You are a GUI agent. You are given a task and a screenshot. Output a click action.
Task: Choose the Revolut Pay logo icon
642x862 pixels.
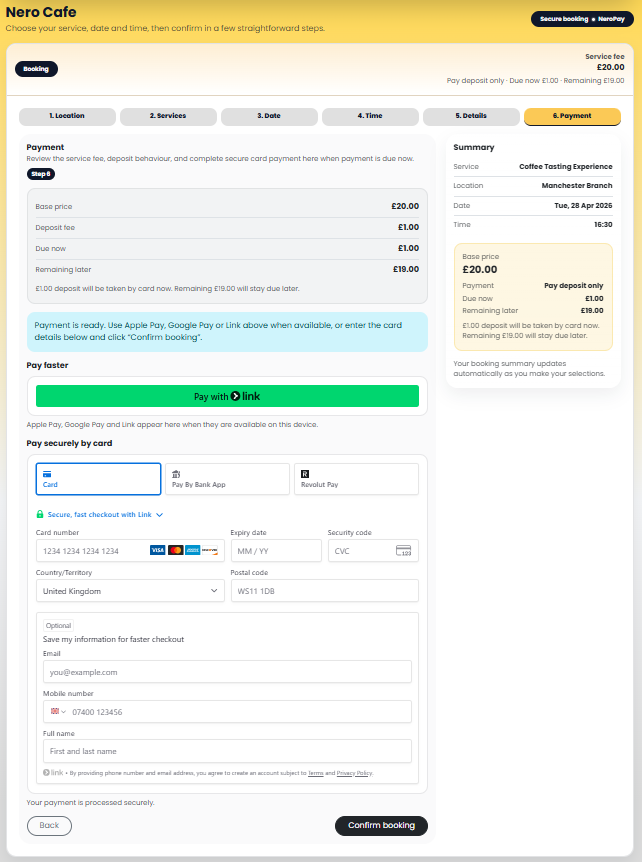[x=305, y=474]
